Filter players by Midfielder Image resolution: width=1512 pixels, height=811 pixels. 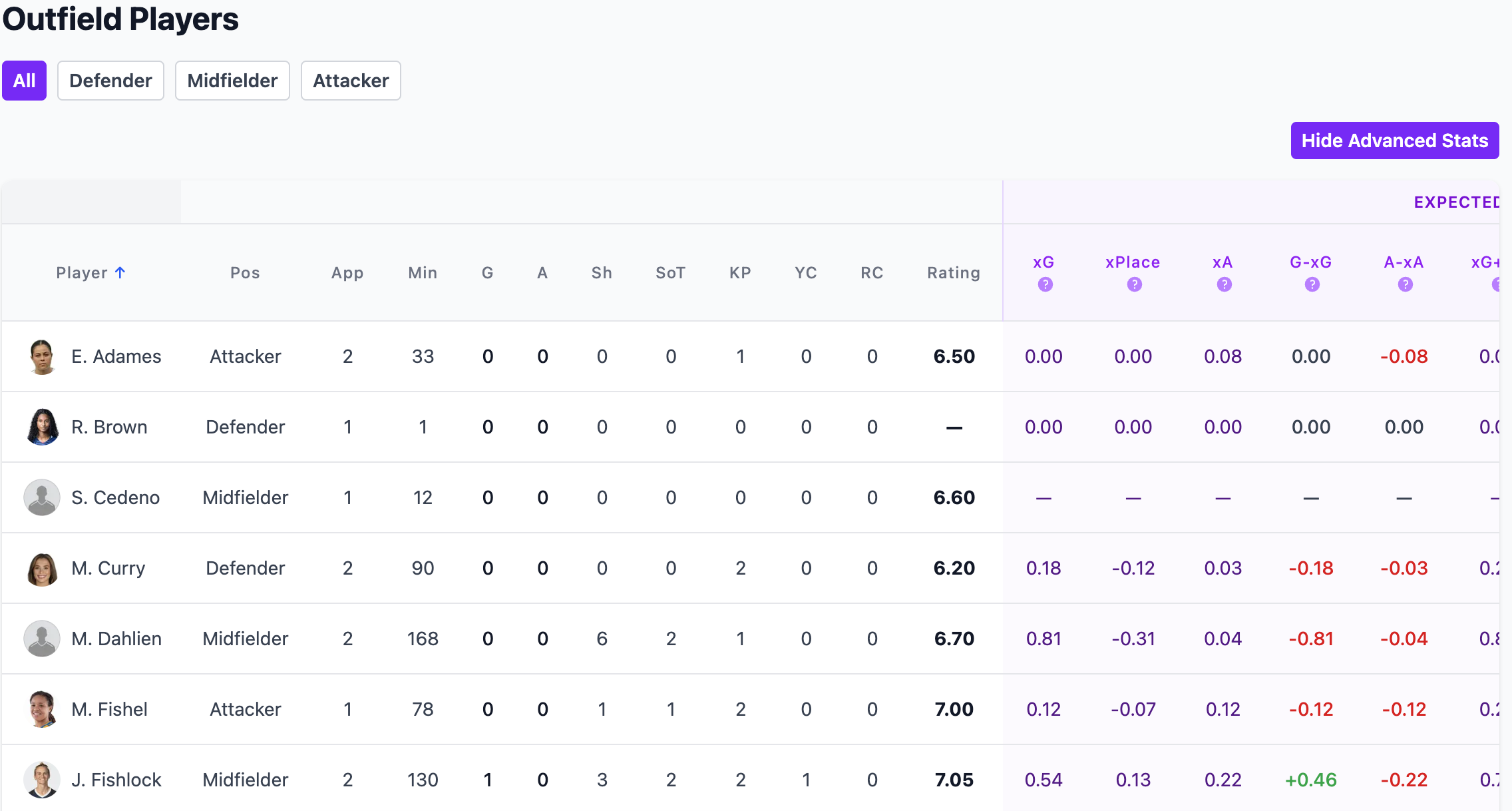[x=232, y=81]
